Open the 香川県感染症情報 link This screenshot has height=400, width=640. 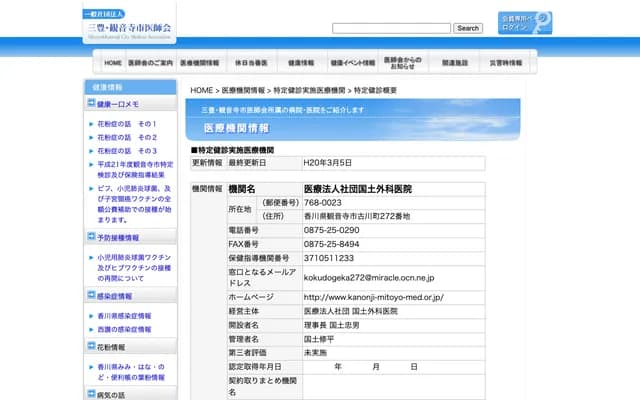124,315
